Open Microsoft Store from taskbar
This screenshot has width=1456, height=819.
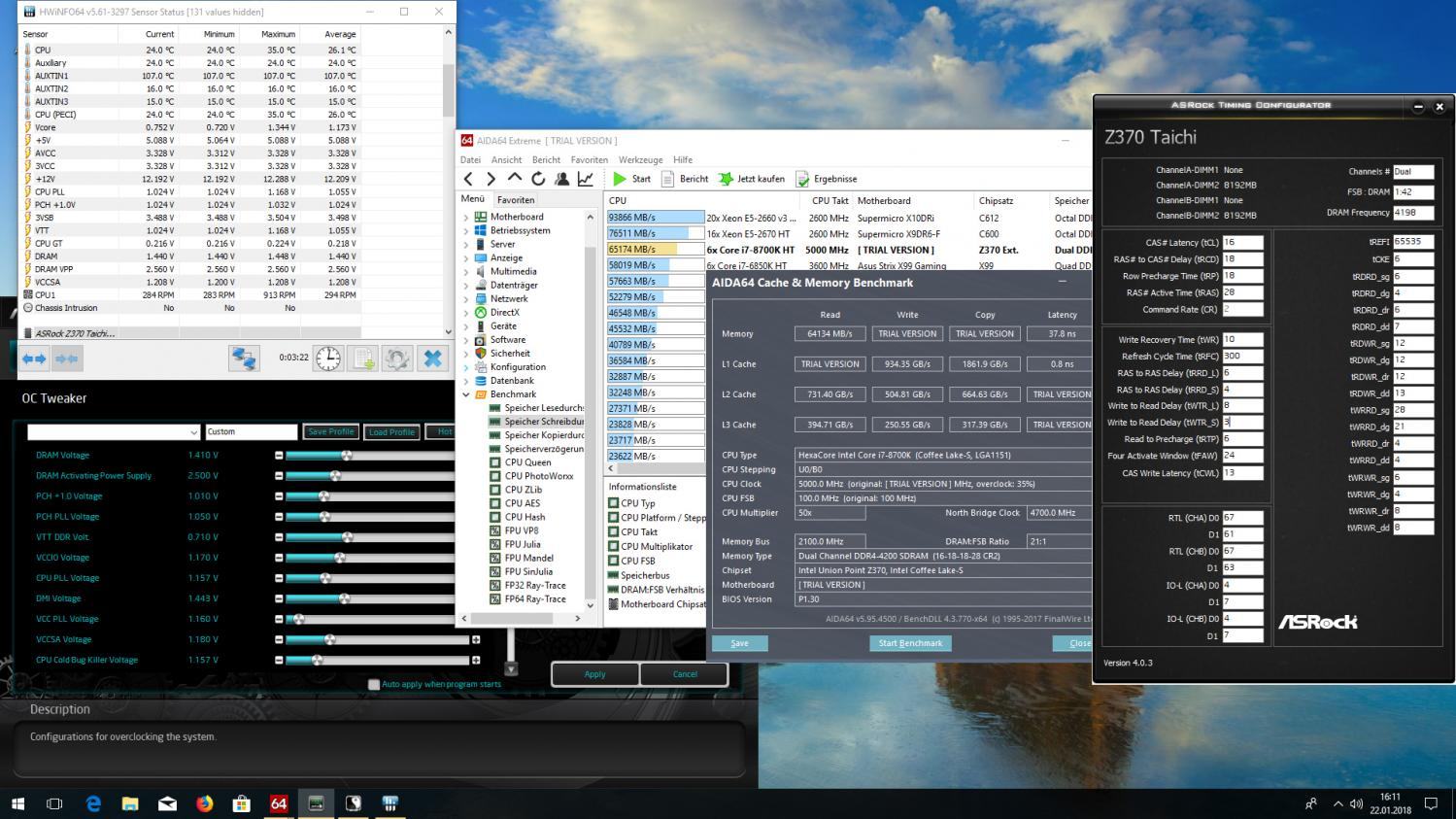coord(241,803)
